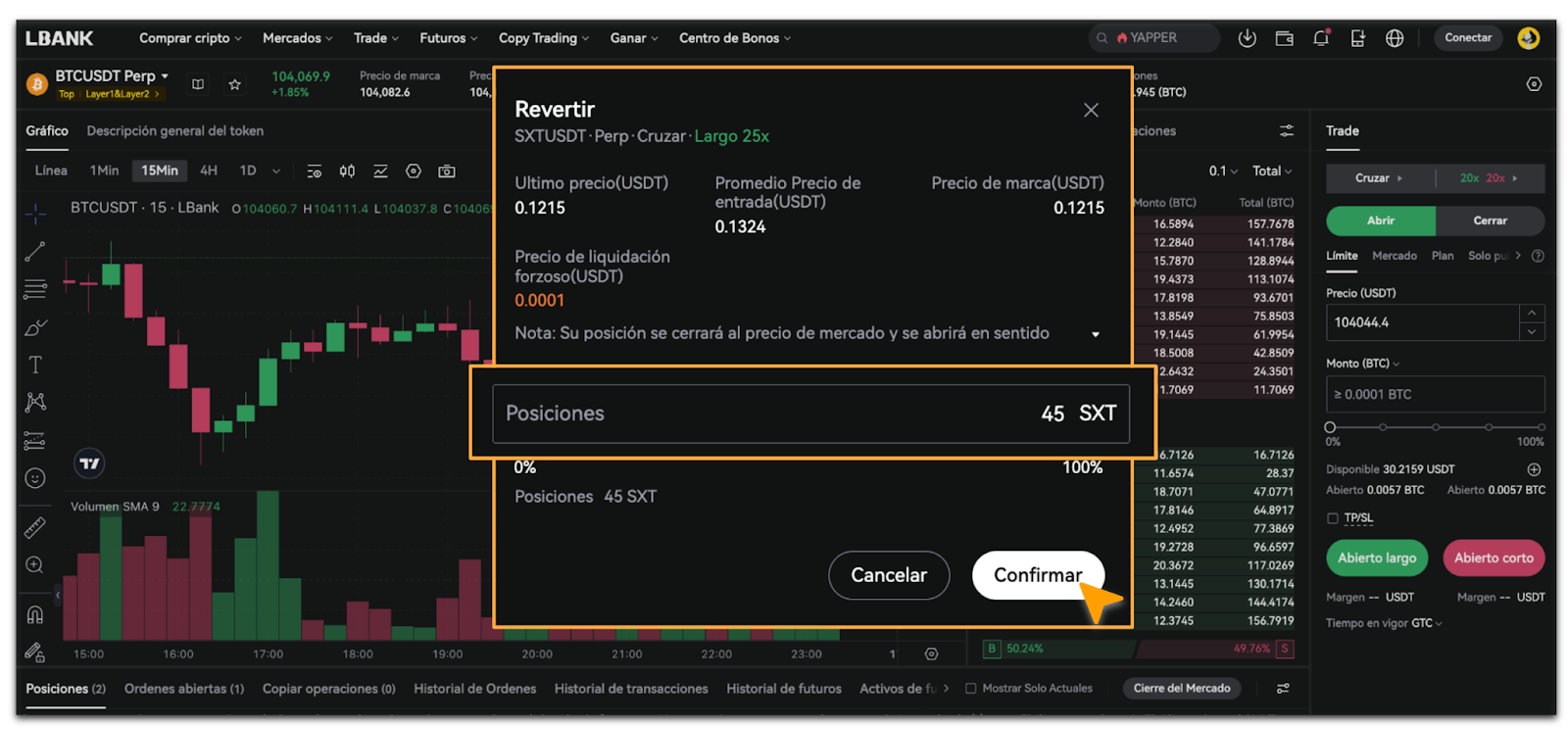Select the chart zoom-in tool
Image resolution: width=1568 pixels, height=729 pixels.
[35, 565]
